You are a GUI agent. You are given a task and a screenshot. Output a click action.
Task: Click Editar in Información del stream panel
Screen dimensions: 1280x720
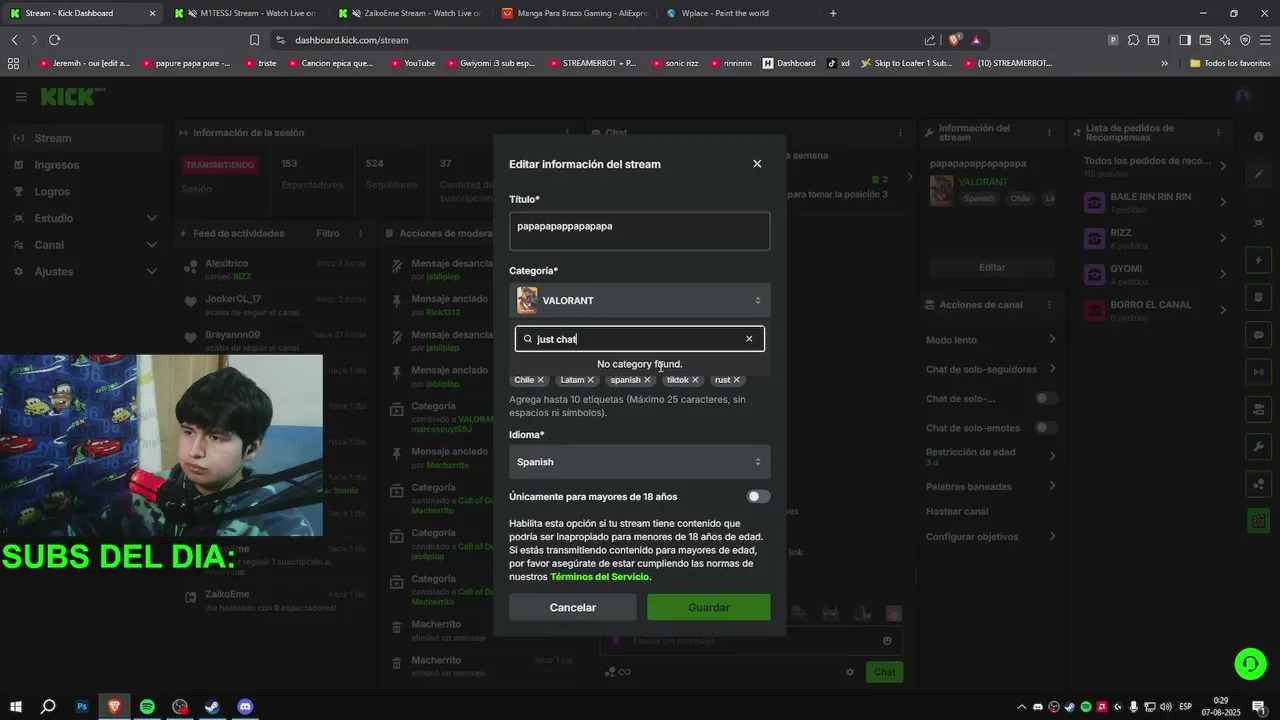coord(992,267)
